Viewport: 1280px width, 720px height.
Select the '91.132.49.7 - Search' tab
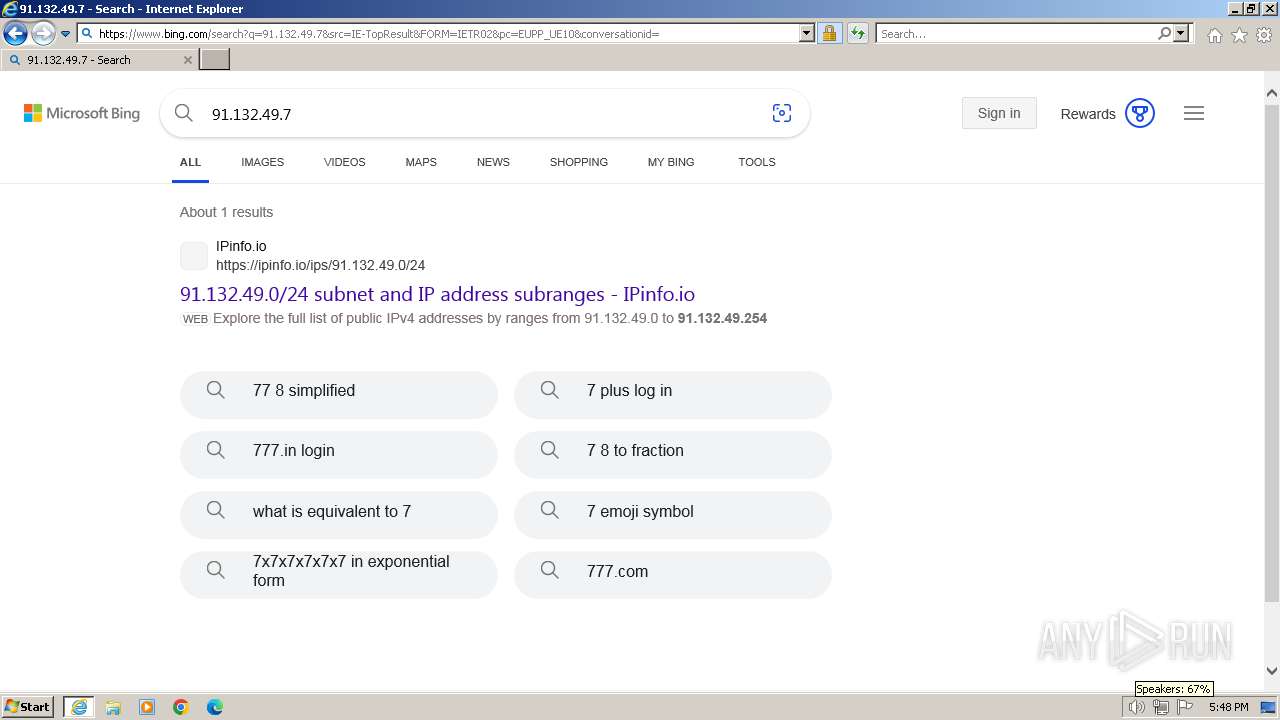[x=99, y=60]
